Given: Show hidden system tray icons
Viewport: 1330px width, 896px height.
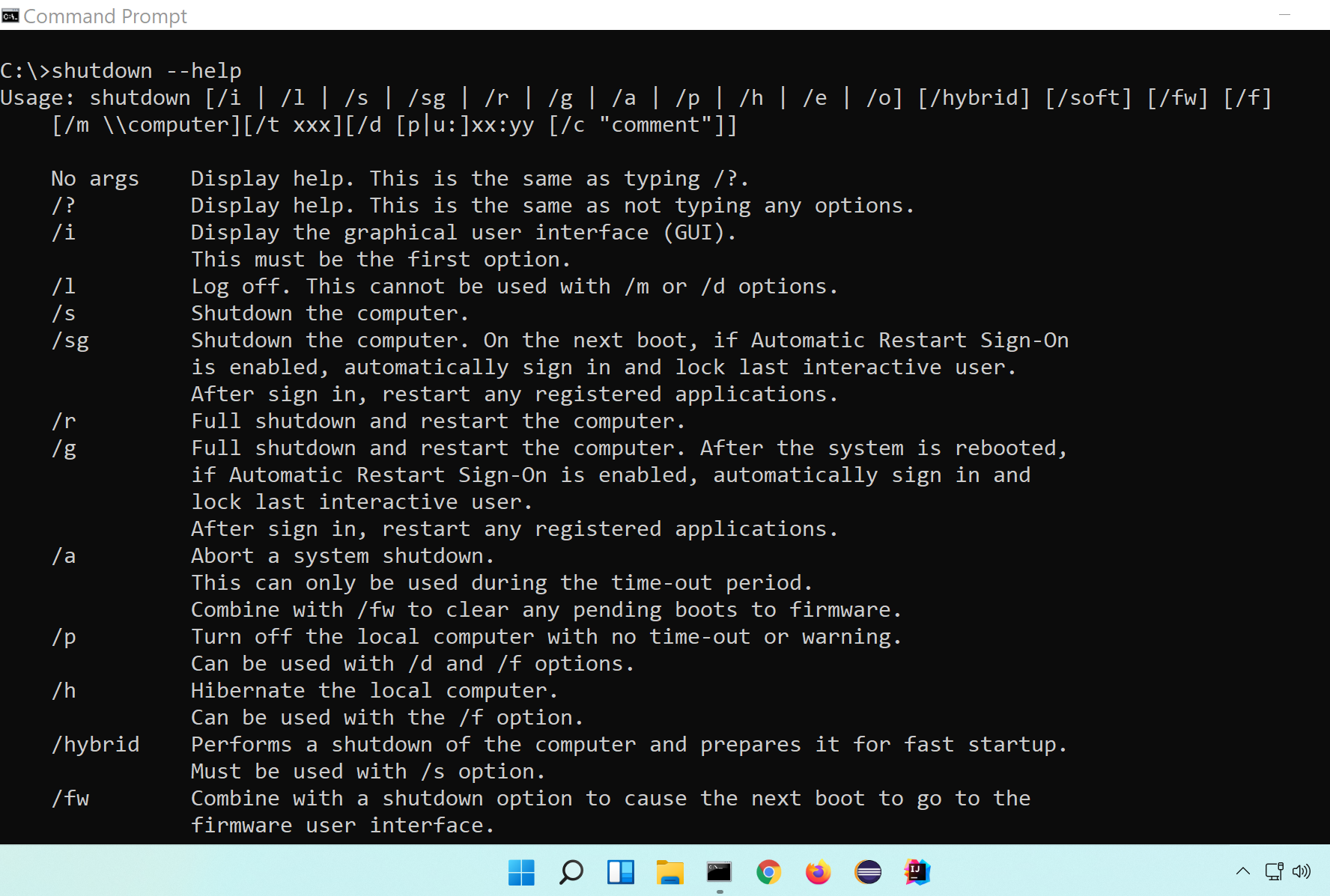Looking at the screenshot, I should 1243,871.
